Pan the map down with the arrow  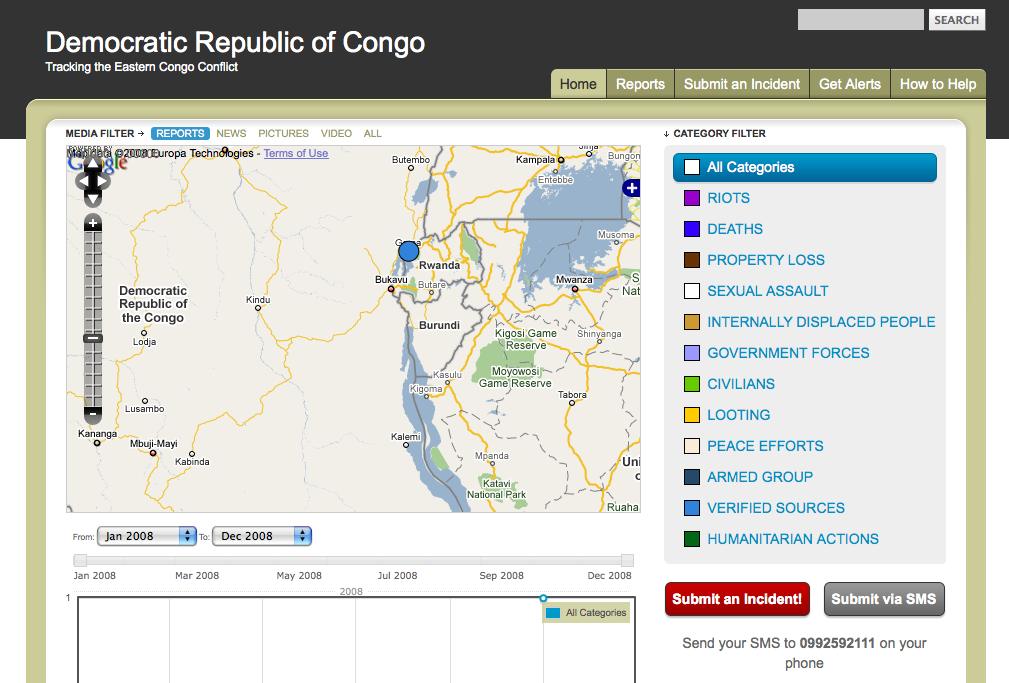click(93, 199)
